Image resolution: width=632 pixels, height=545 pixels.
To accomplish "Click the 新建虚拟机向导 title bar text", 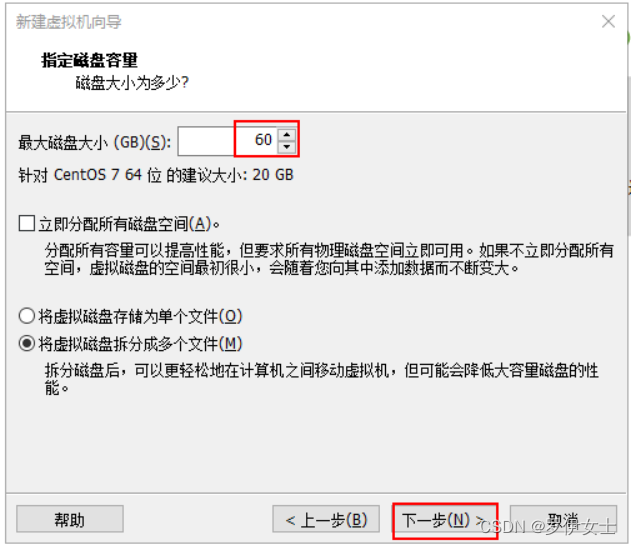I will [x=69, y=22].
